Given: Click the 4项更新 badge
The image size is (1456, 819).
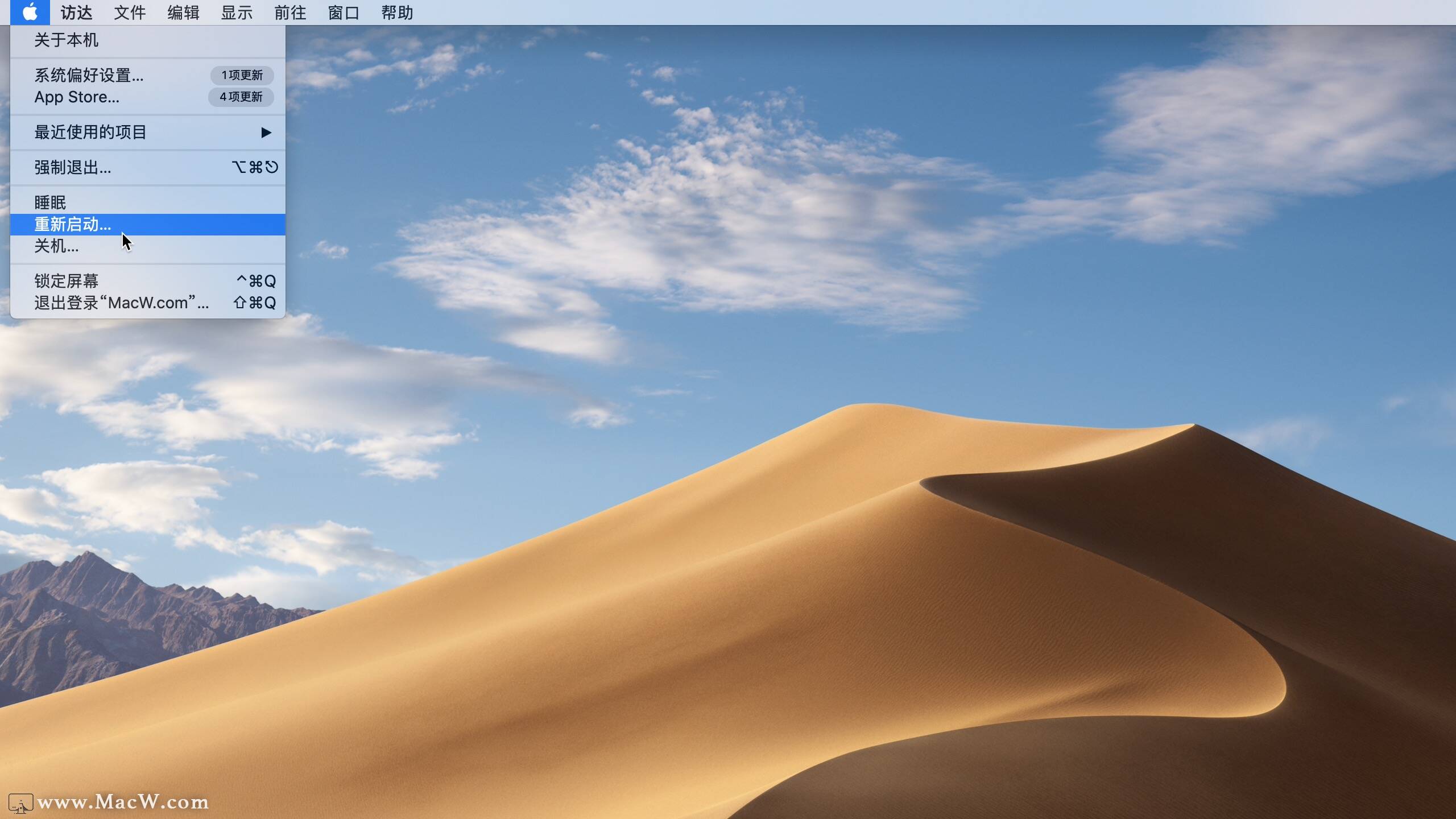Looking at the screenshot, I should [241, 97].
